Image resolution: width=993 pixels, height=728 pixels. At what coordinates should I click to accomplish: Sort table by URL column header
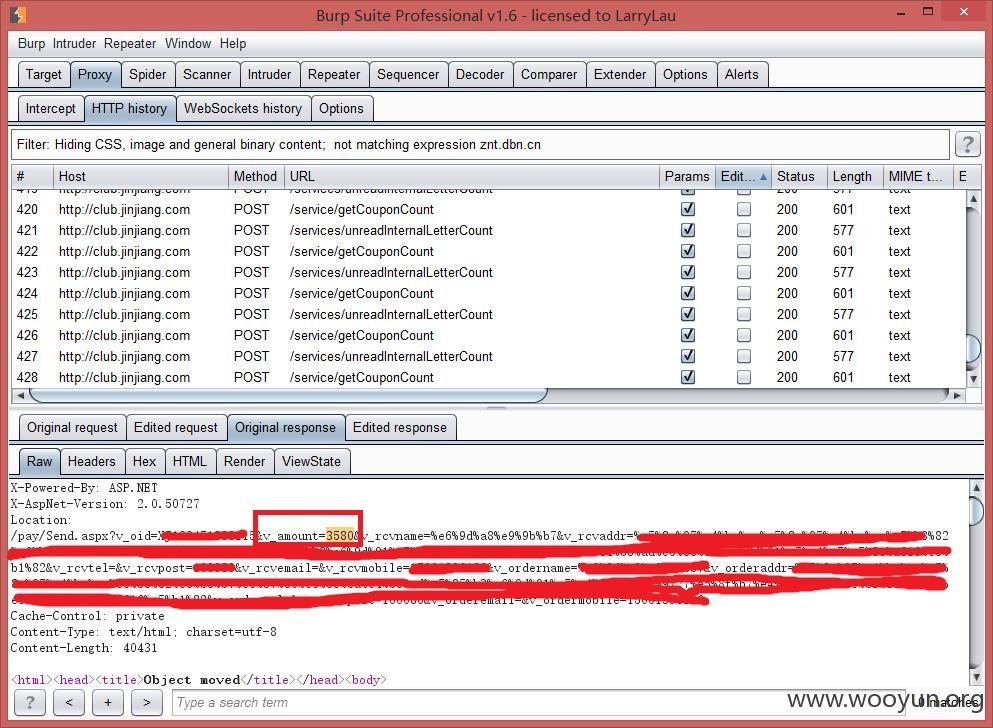472,177
